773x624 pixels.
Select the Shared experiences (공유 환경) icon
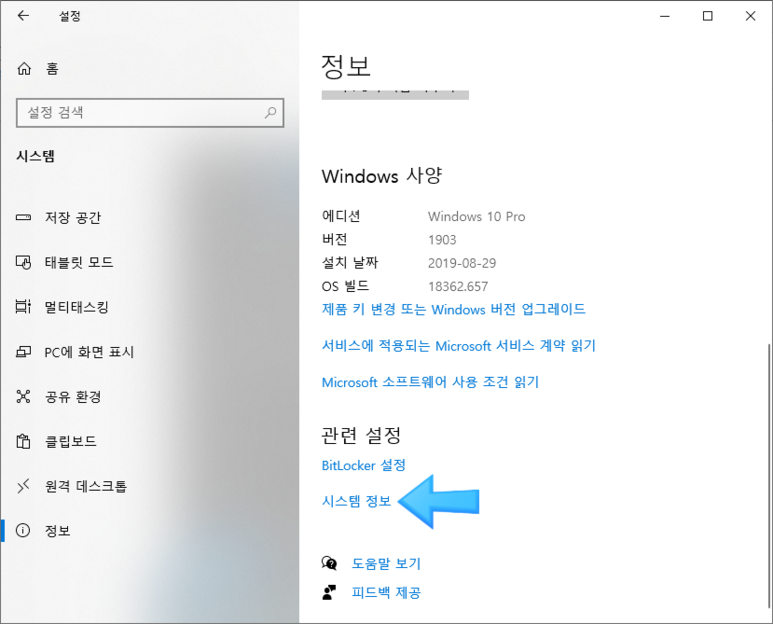click(x=23, y=396)
